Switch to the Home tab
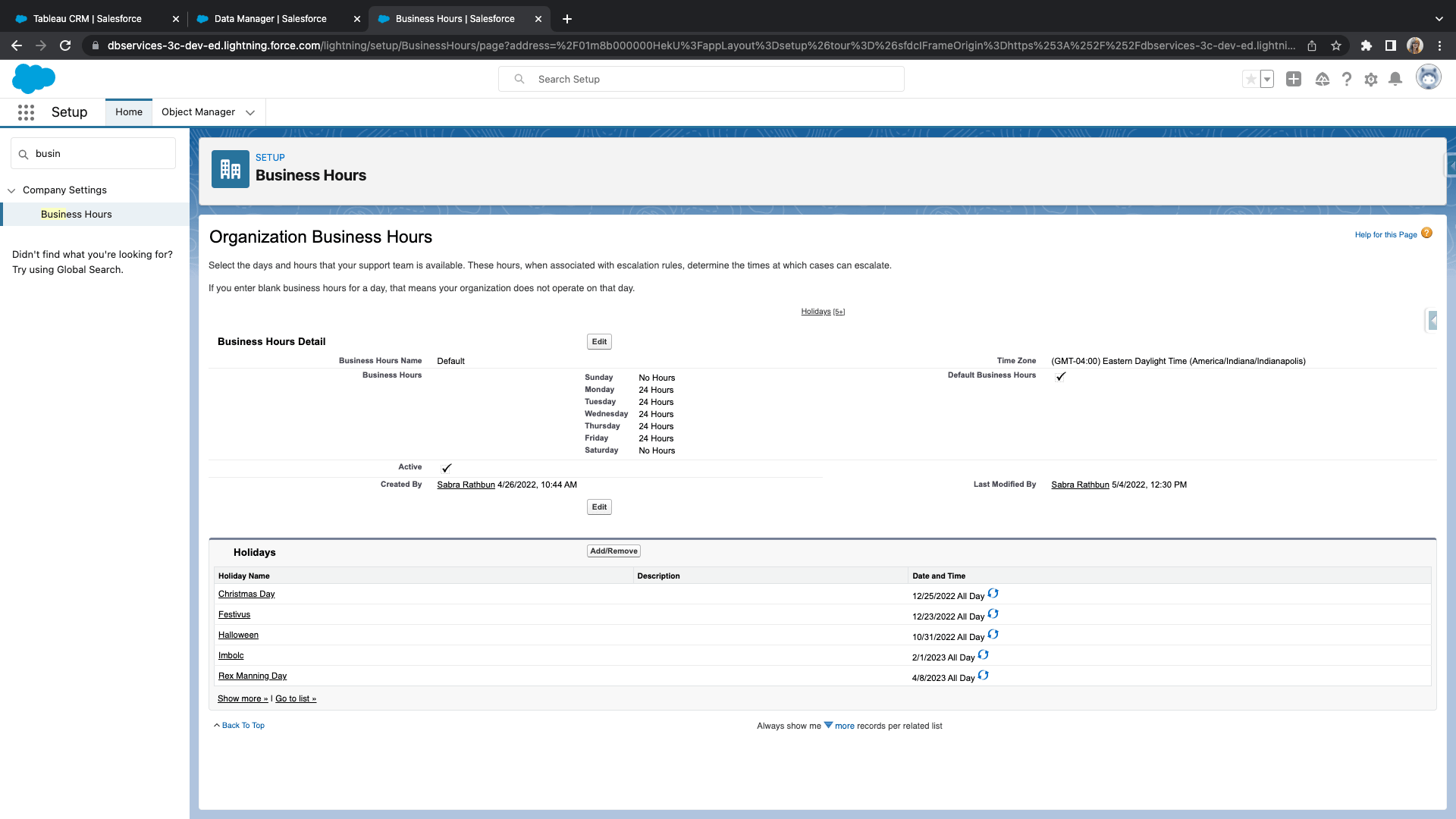This screenshot has width=1456, height=819. point(129,112)
